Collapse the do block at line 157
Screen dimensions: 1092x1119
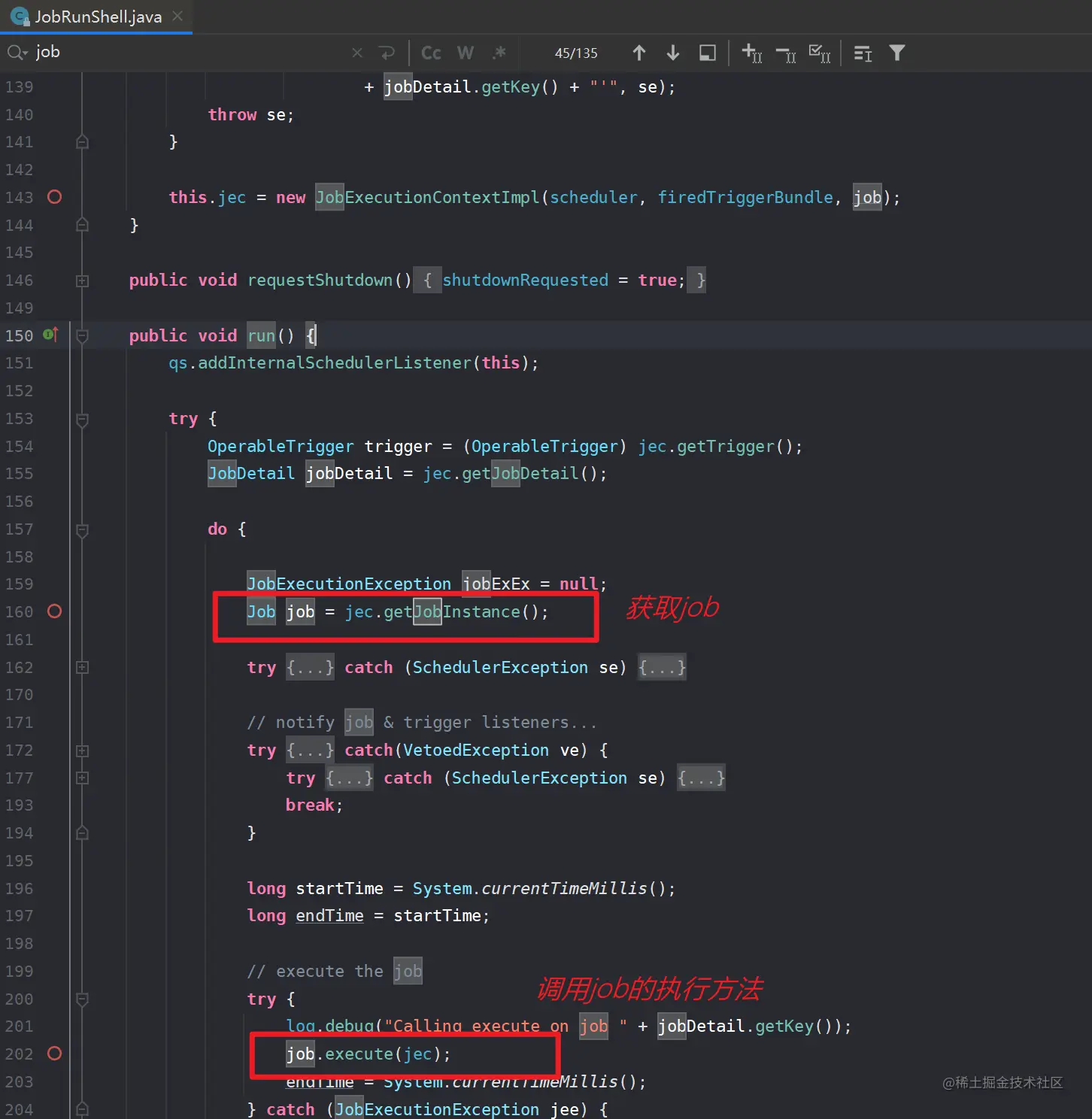[83, 530]
